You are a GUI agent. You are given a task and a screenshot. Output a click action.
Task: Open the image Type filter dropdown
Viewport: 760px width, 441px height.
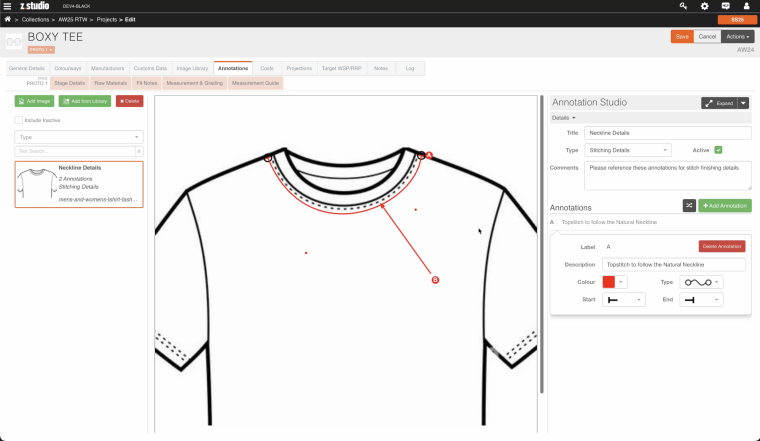[x=79, y=137]
